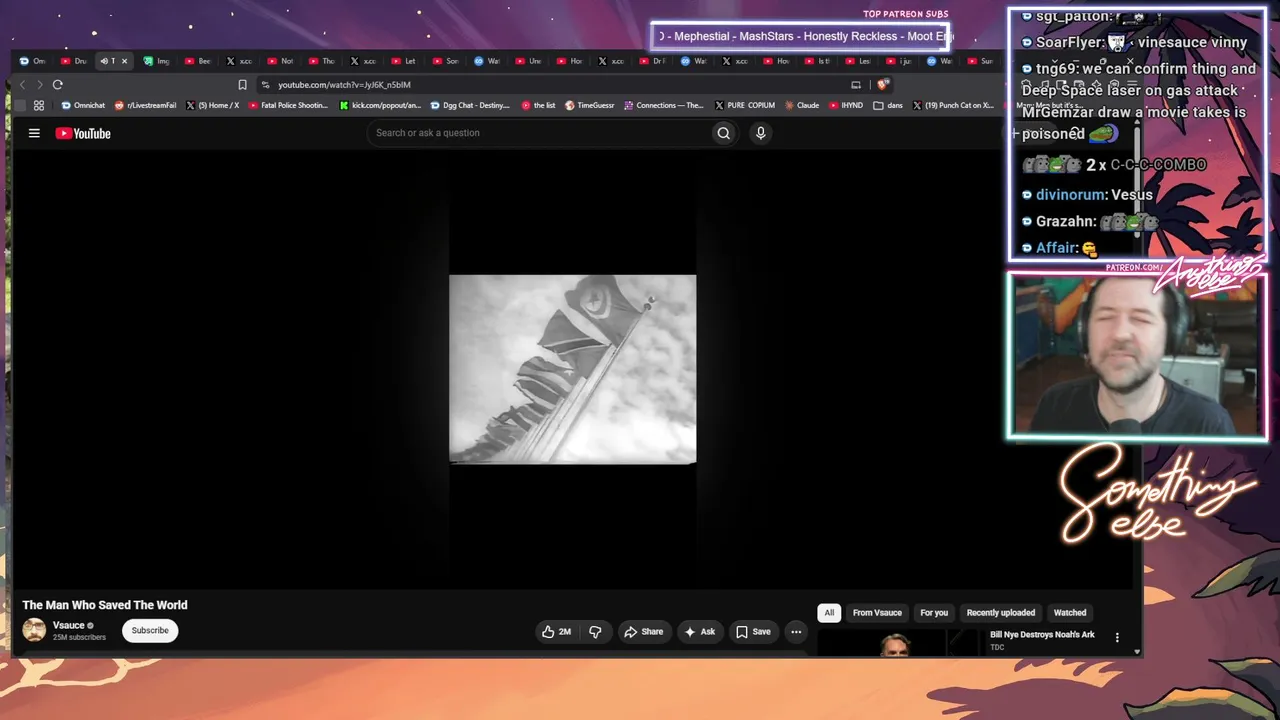The height and width of the screenshot is (720, 1280).
Task: Share the video using Share button
Action: pos(643,632)
